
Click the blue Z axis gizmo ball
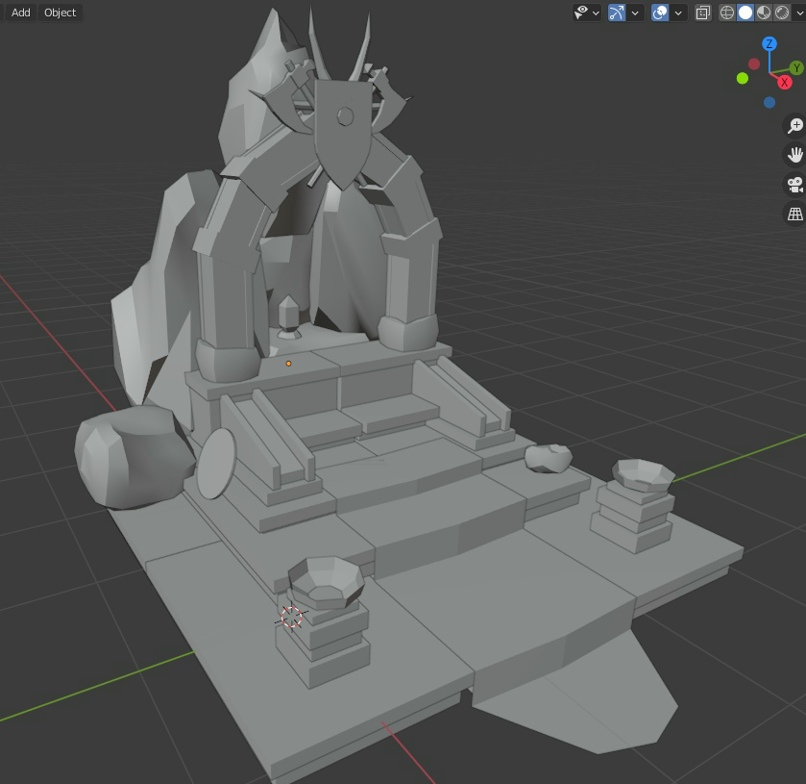pyautogui.click(x=769, y=44)
